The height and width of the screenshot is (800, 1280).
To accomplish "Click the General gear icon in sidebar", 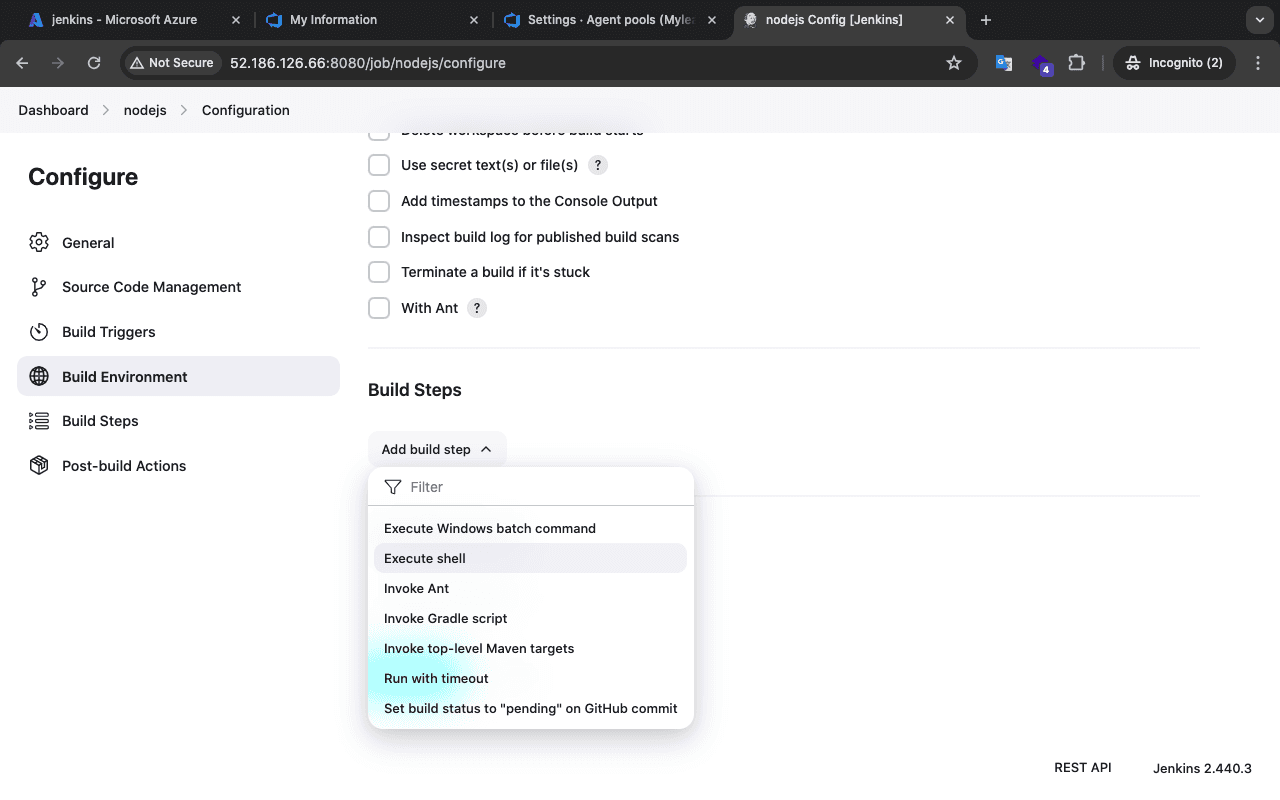I will point(39,242).
